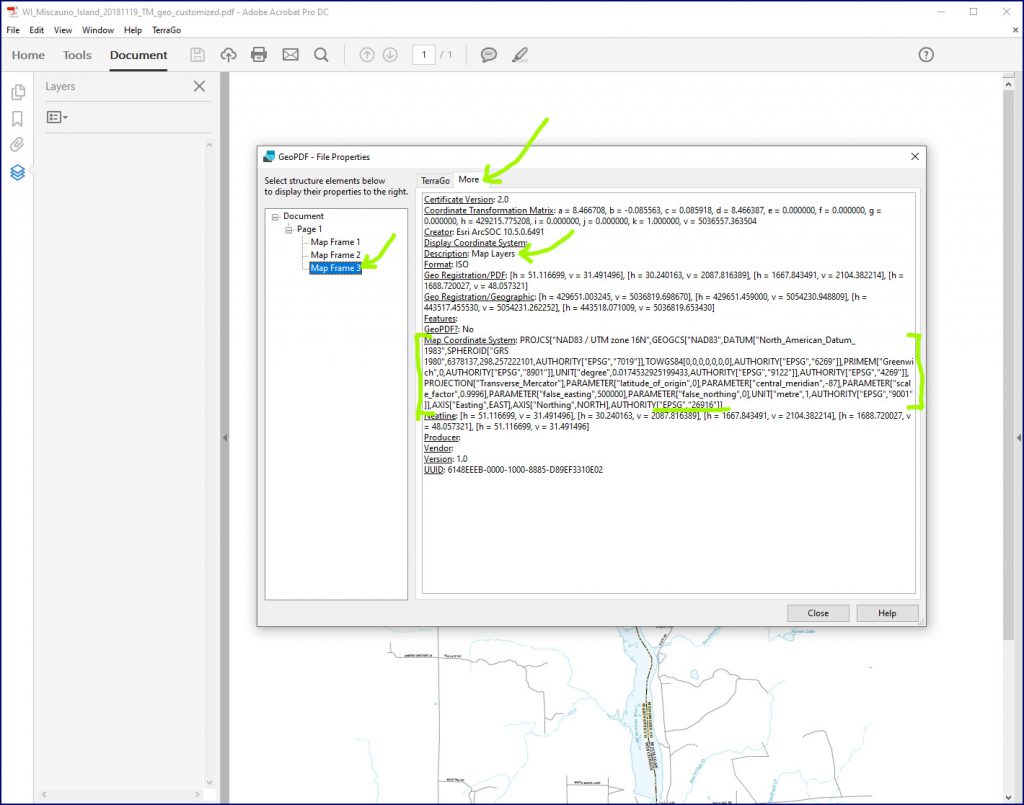The image size is (1024, 805).
Task: Collapse left panel with divider arrow
Action: pyautogui.click(x=225, y=438)
